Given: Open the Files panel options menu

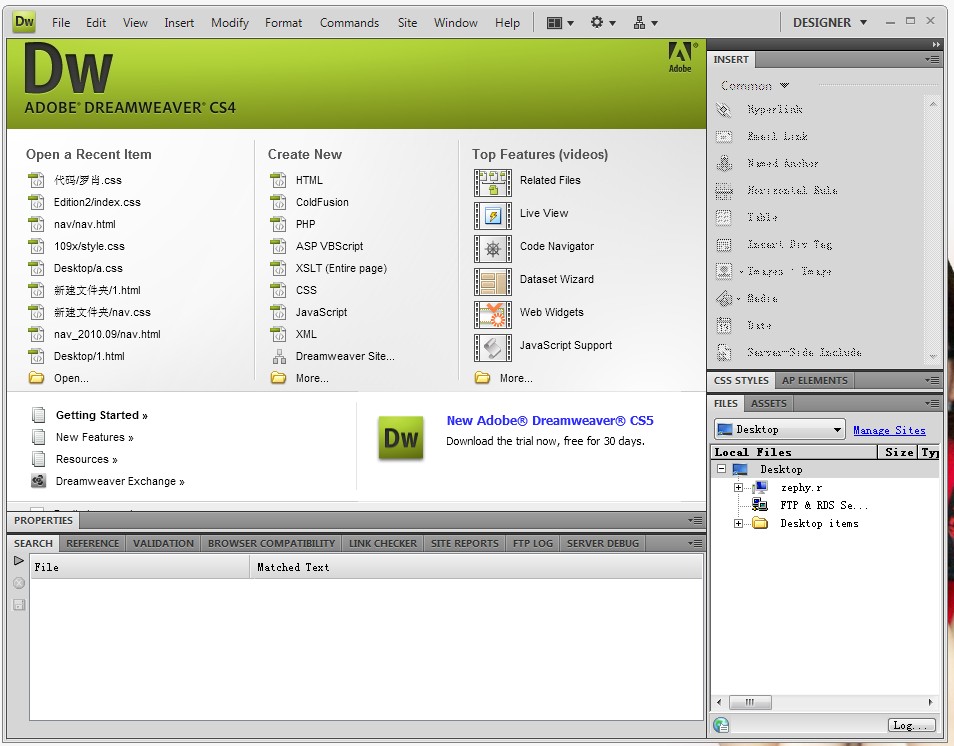Looking at the screenshot, I should [x=932, y=403].
